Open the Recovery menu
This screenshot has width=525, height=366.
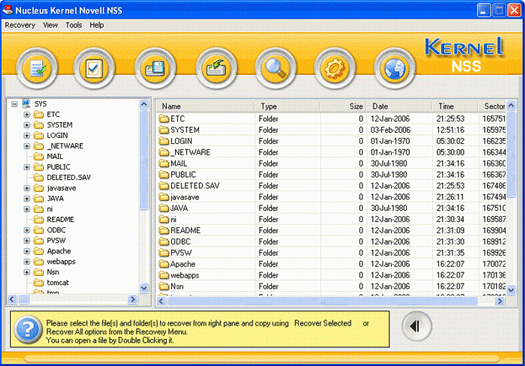click(20, 25)
